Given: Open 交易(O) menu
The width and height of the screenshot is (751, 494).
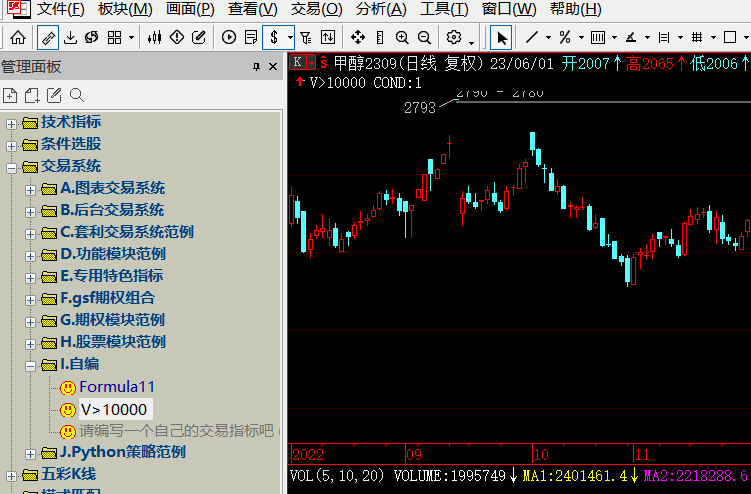Looking at the screenshot, I should pyautogui.click(x=317, y=9).
